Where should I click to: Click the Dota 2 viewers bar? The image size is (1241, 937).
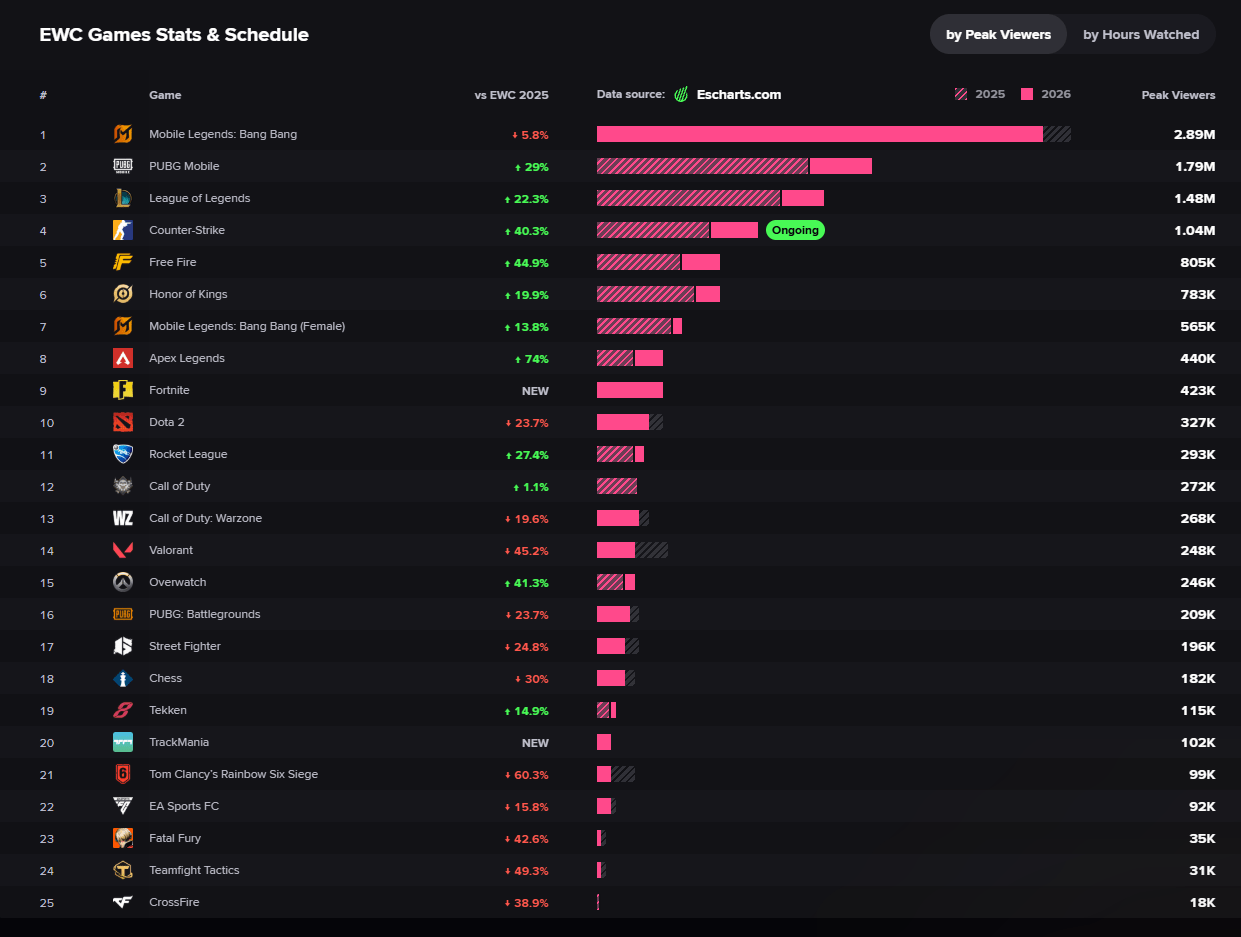point(630,422)
